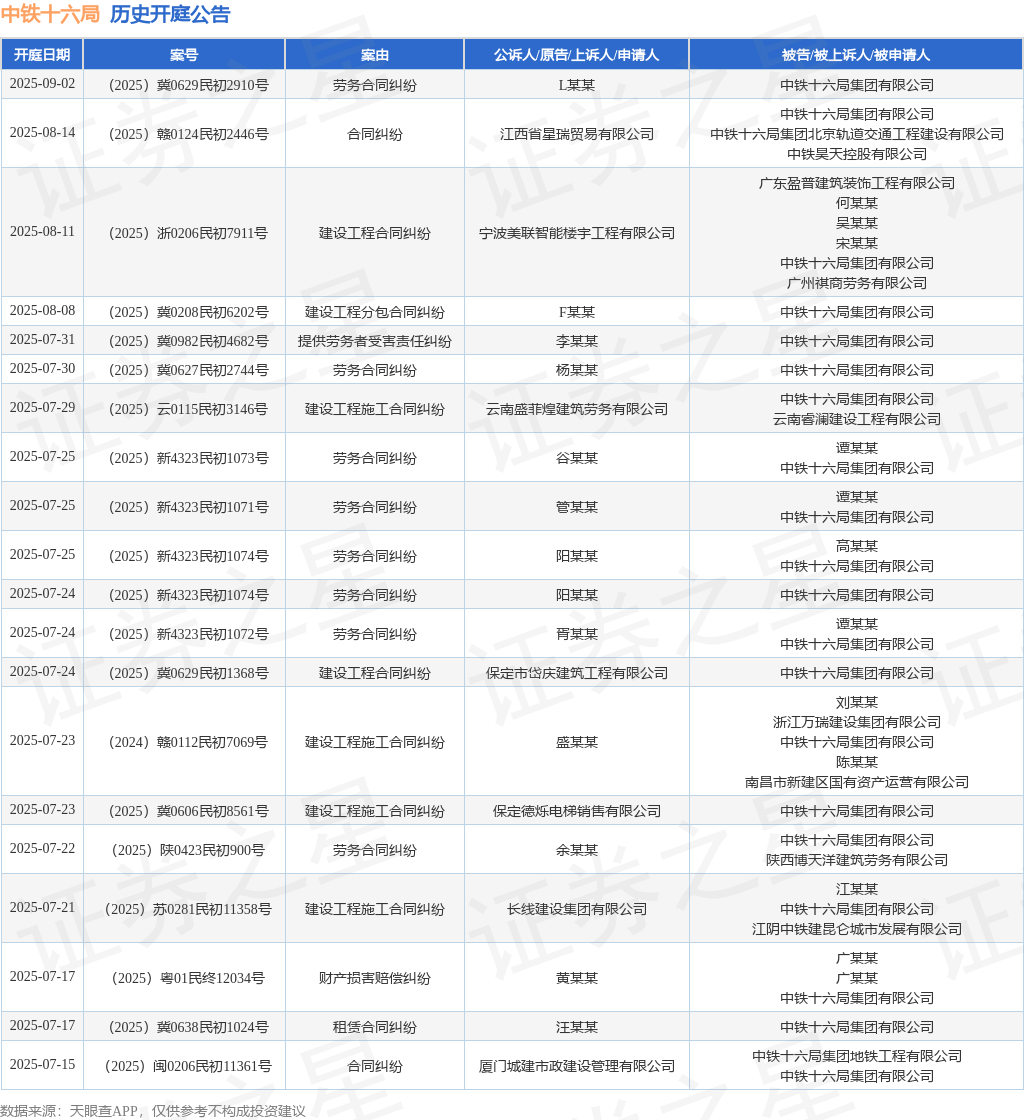This screenshot has height=1120, width=1024.
Task: Click defendant 陈某某
Action: [857, 762]
